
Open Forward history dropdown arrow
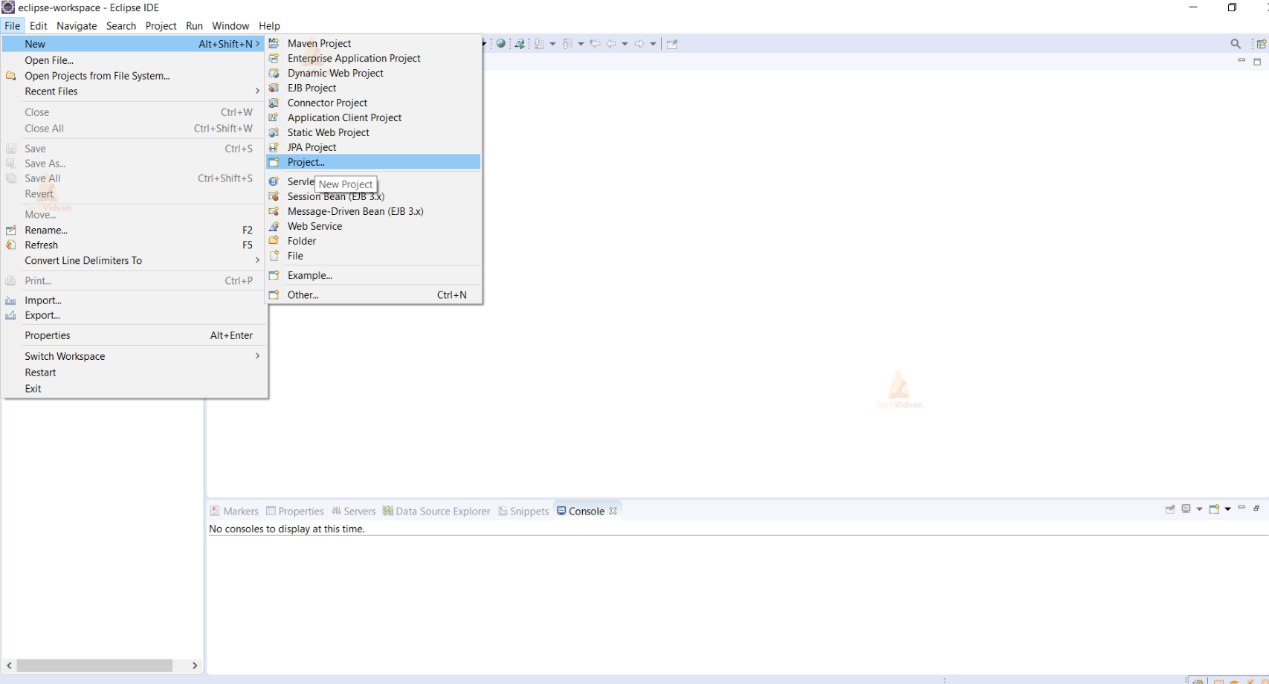[x=653, y=44]
